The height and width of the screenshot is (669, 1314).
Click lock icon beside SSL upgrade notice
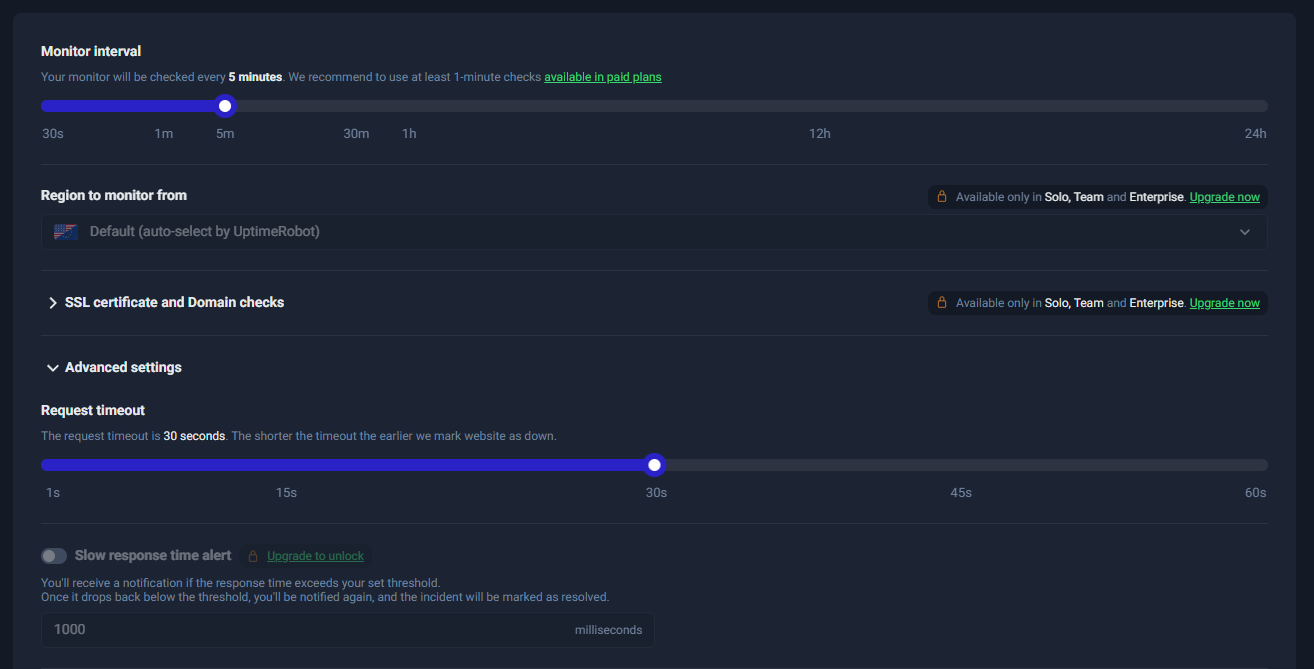(941, 302)
